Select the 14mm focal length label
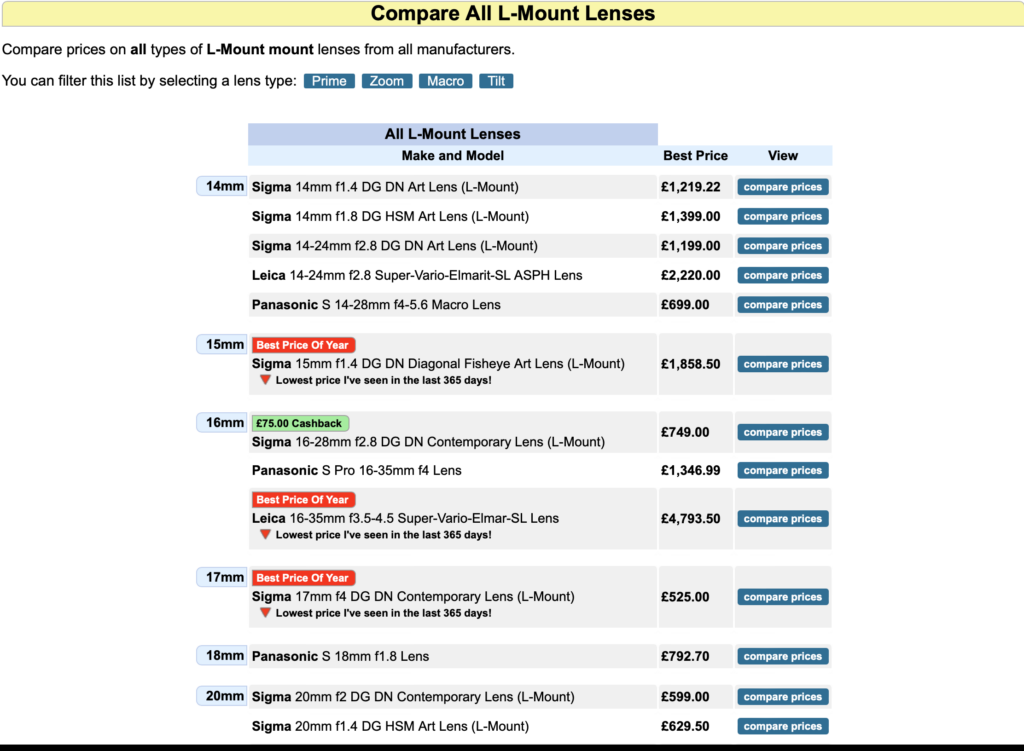The height and width of the screenshot is (751, 1024). point(222,186)
